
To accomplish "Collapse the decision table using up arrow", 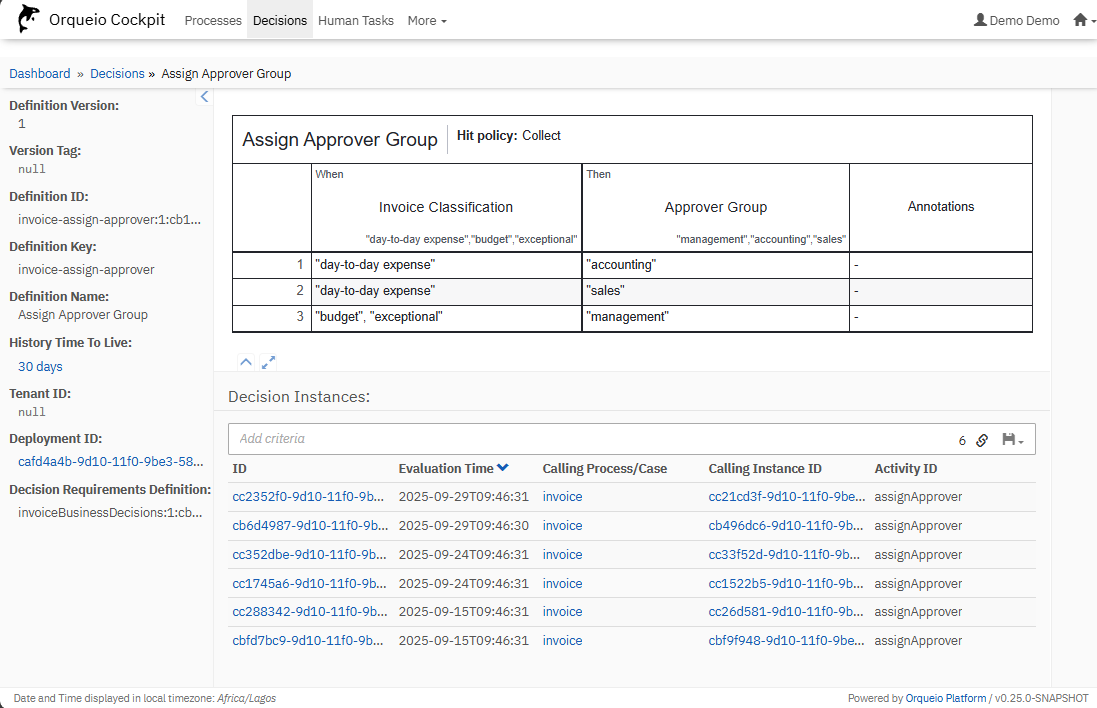I will click(246, 362).
